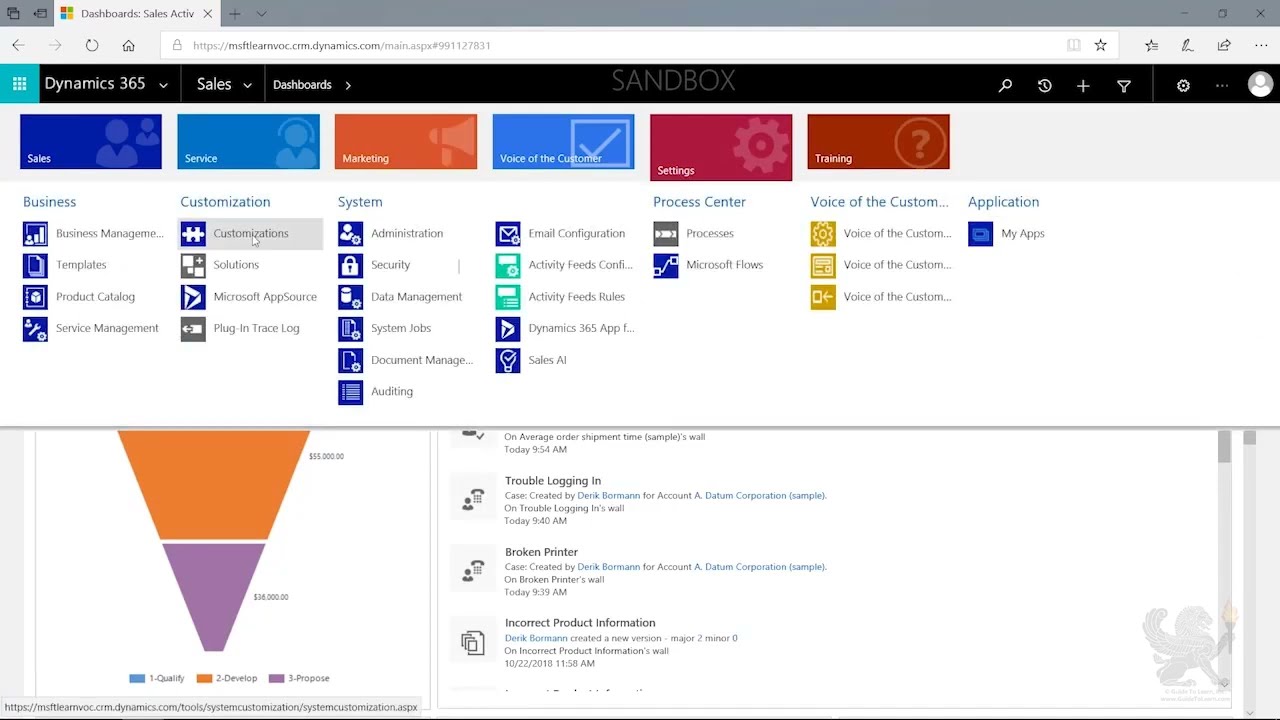
Task: Open the Customizations link text
Action: 251,233
